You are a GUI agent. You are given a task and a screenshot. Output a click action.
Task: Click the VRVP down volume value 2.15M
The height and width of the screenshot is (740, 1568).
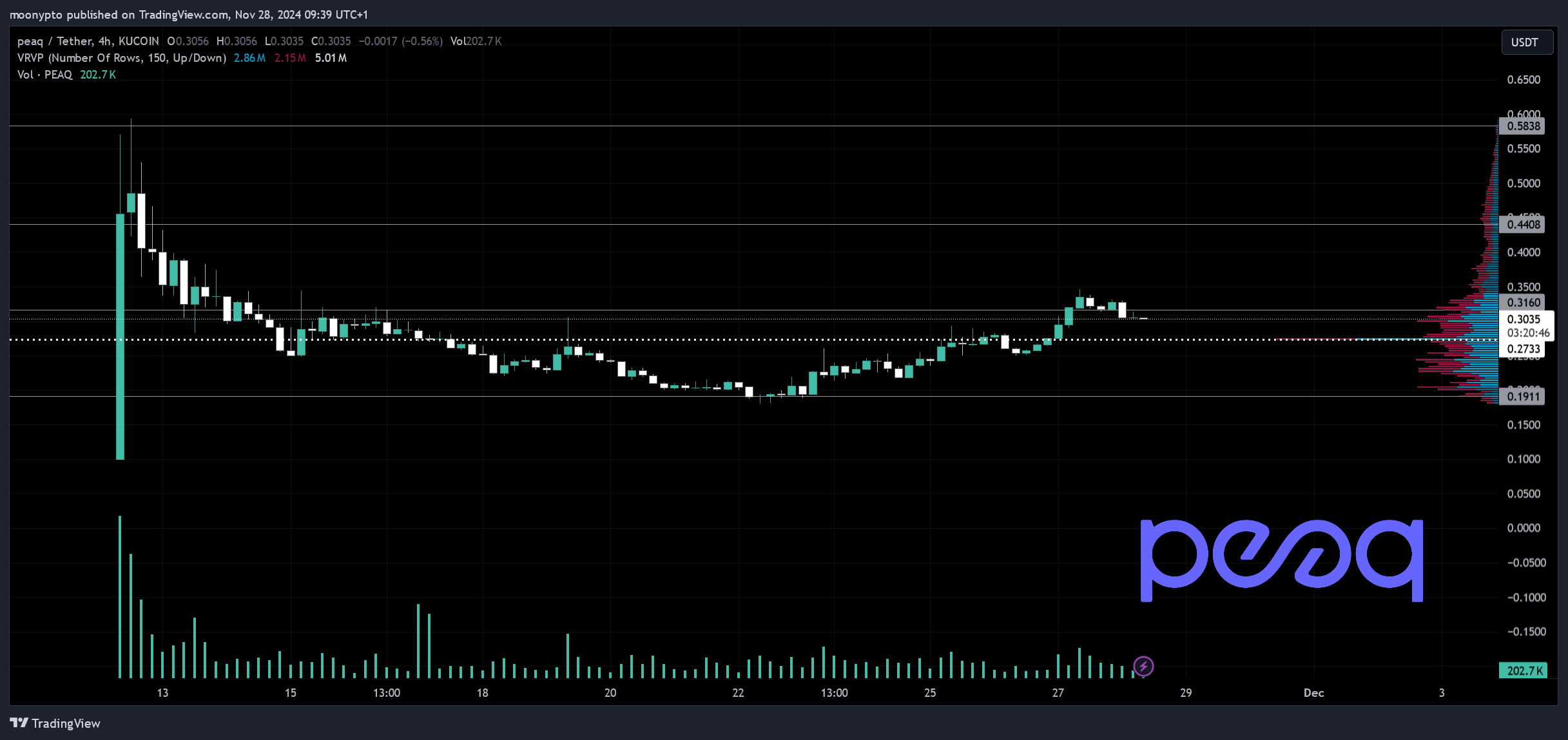(x=290, y=58)
